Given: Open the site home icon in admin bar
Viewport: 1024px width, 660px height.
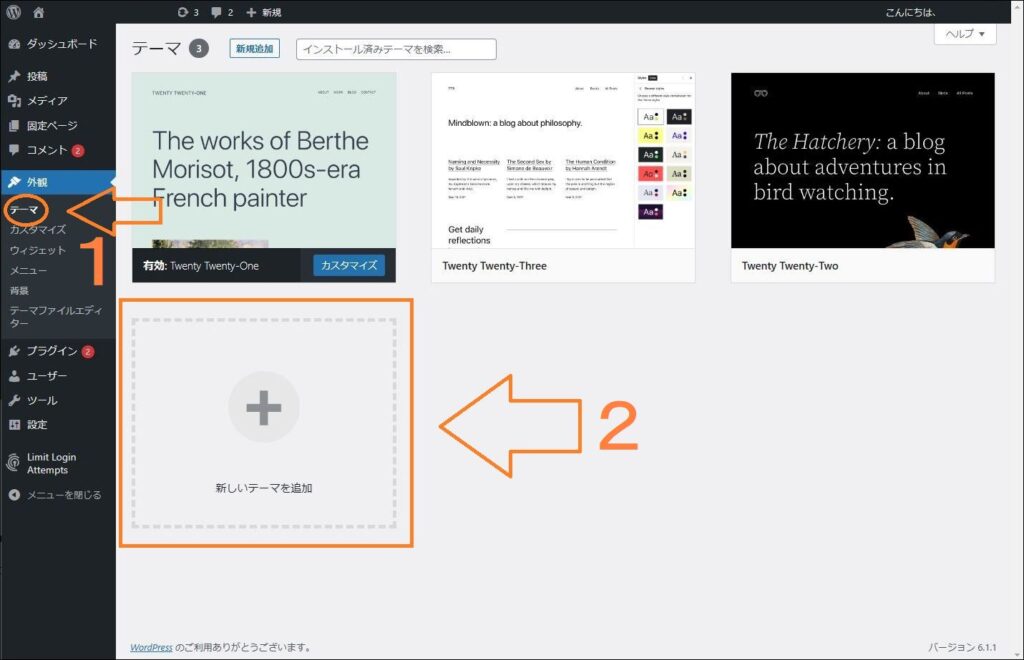Looking at the screenshot, I should coord(39,12).
